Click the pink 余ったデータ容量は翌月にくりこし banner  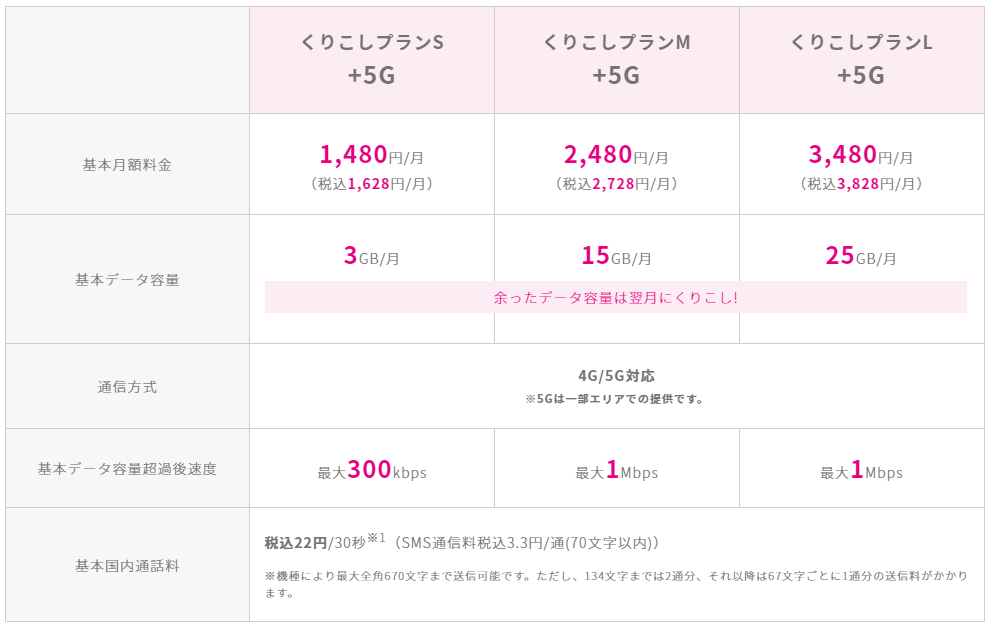tap(616, 297)
